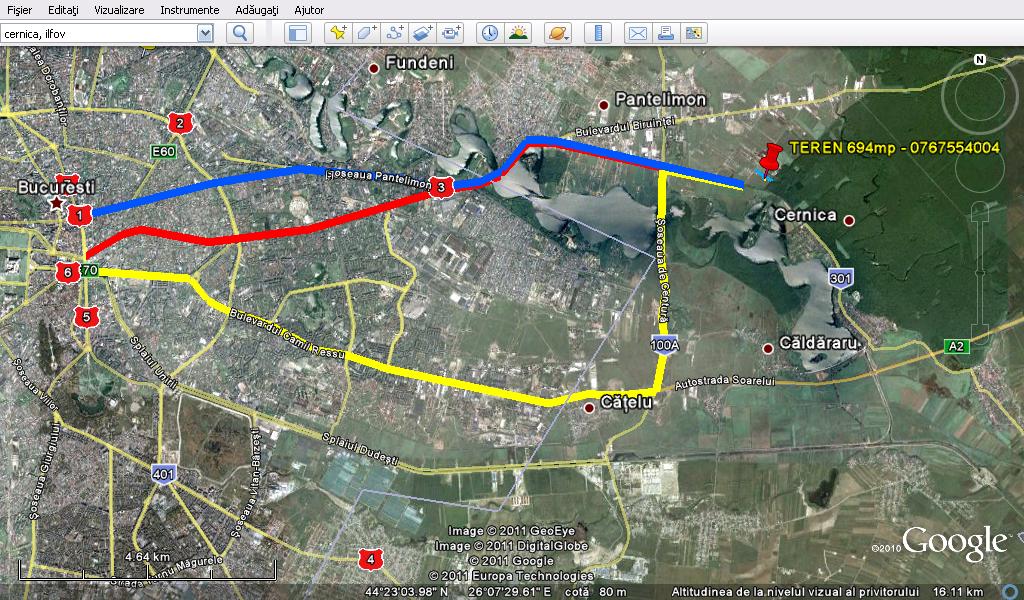
Task: Toggle the sidebar panel visibility
Action: coord(297,33)
